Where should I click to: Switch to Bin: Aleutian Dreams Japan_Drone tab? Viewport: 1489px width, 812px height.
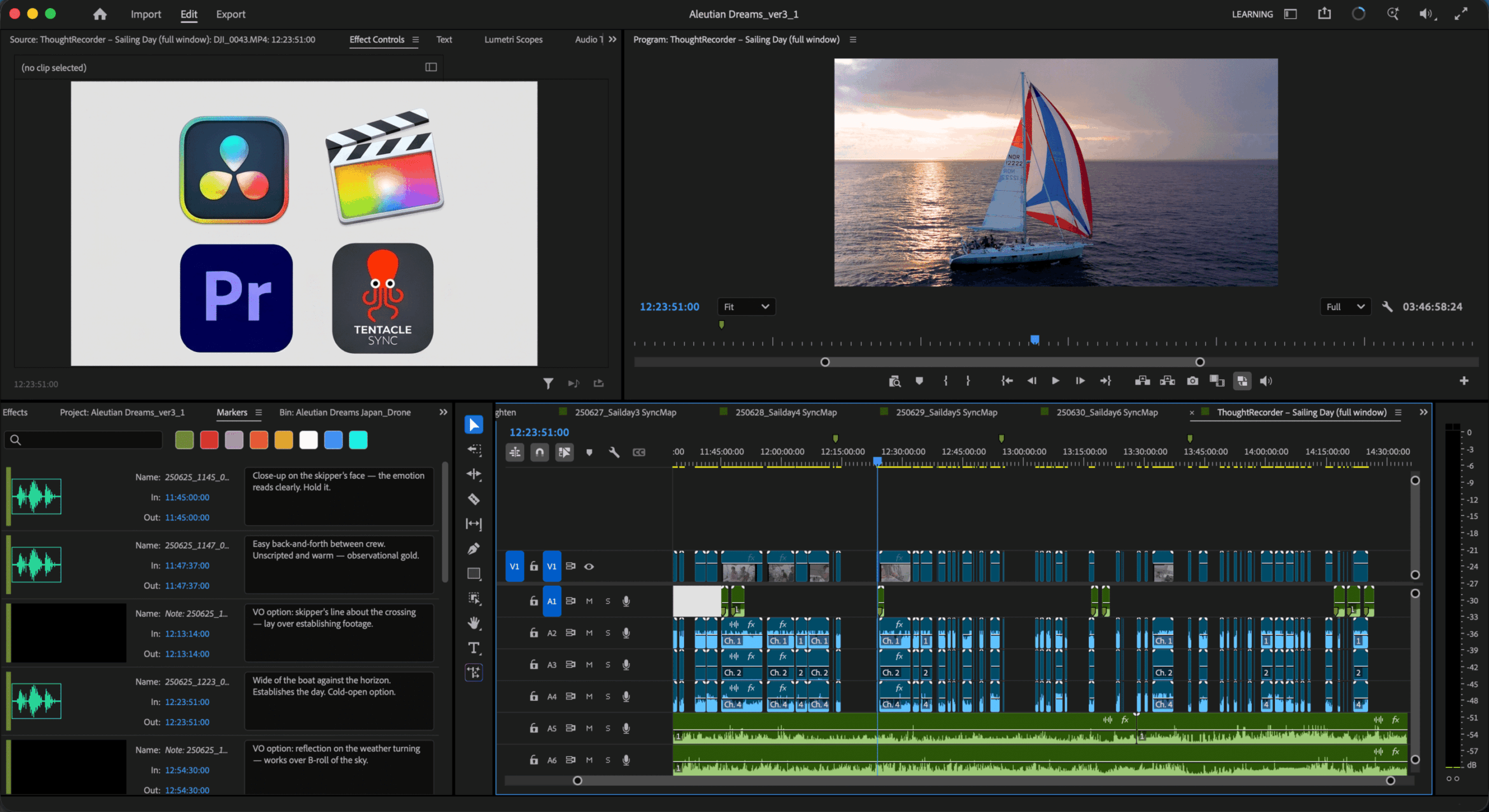coord(345,412)
